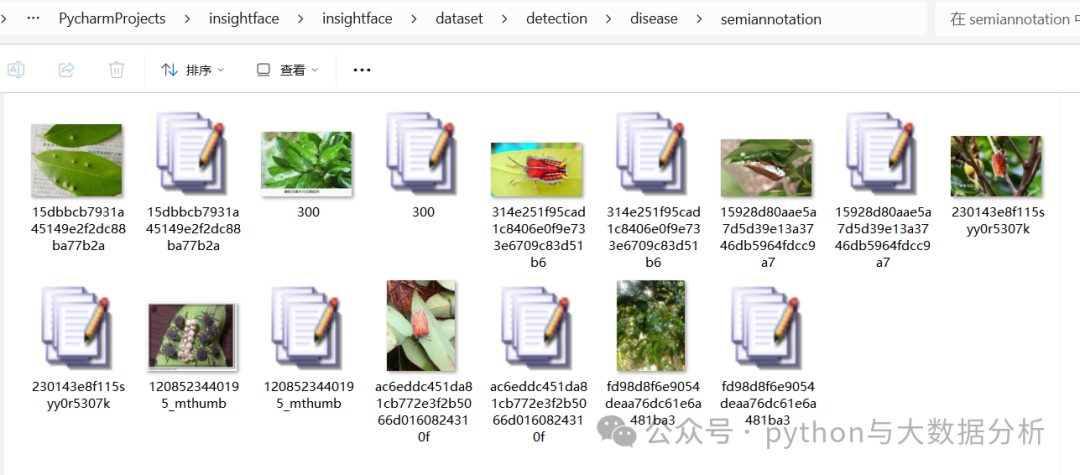This screenshot has width=1080, height=475.
Task: Select the green leaves image 15dbbcb7931a thumbnail
Action: pos(77,160)
